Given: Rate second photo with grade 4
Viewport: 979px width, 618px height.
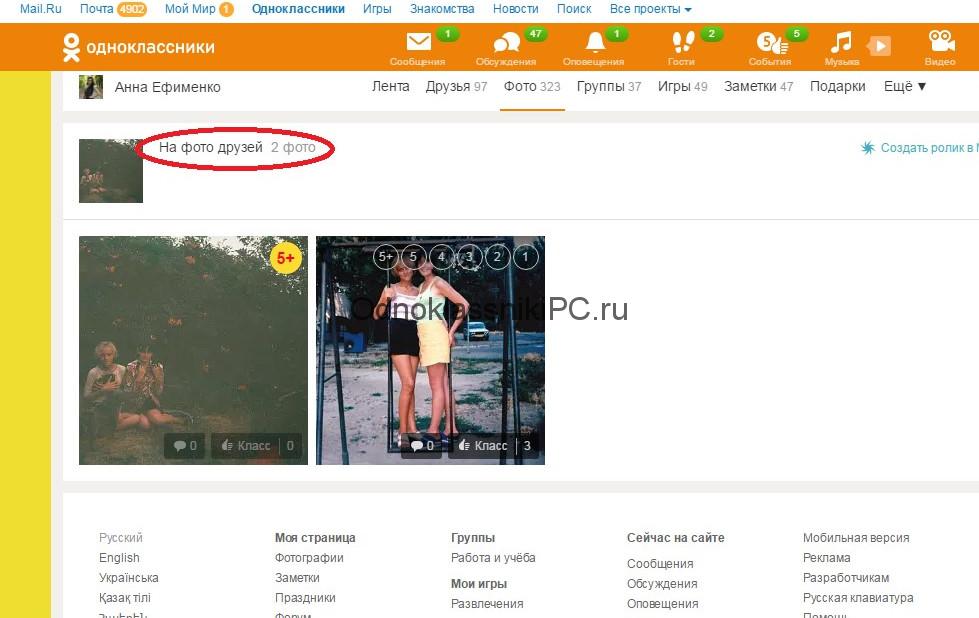Looking at the screenshot, I should pyautogui.click(x=441, y=257).
